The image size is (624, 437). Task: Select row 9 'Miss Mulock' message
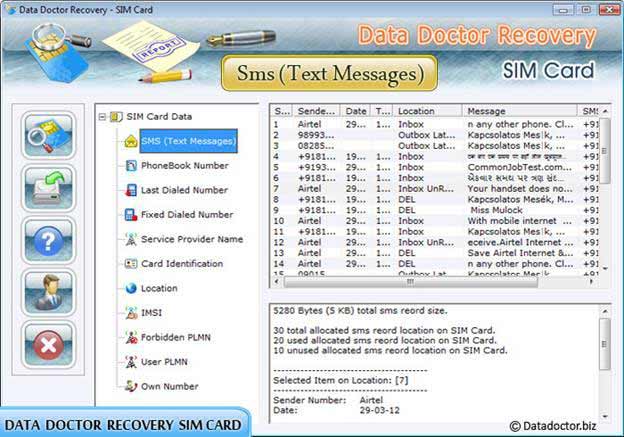click(435, 210)
